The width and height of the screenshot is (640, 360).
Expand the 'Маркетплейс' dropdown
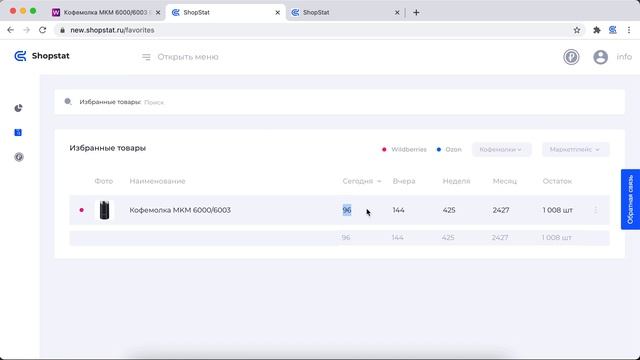[576, 149]
